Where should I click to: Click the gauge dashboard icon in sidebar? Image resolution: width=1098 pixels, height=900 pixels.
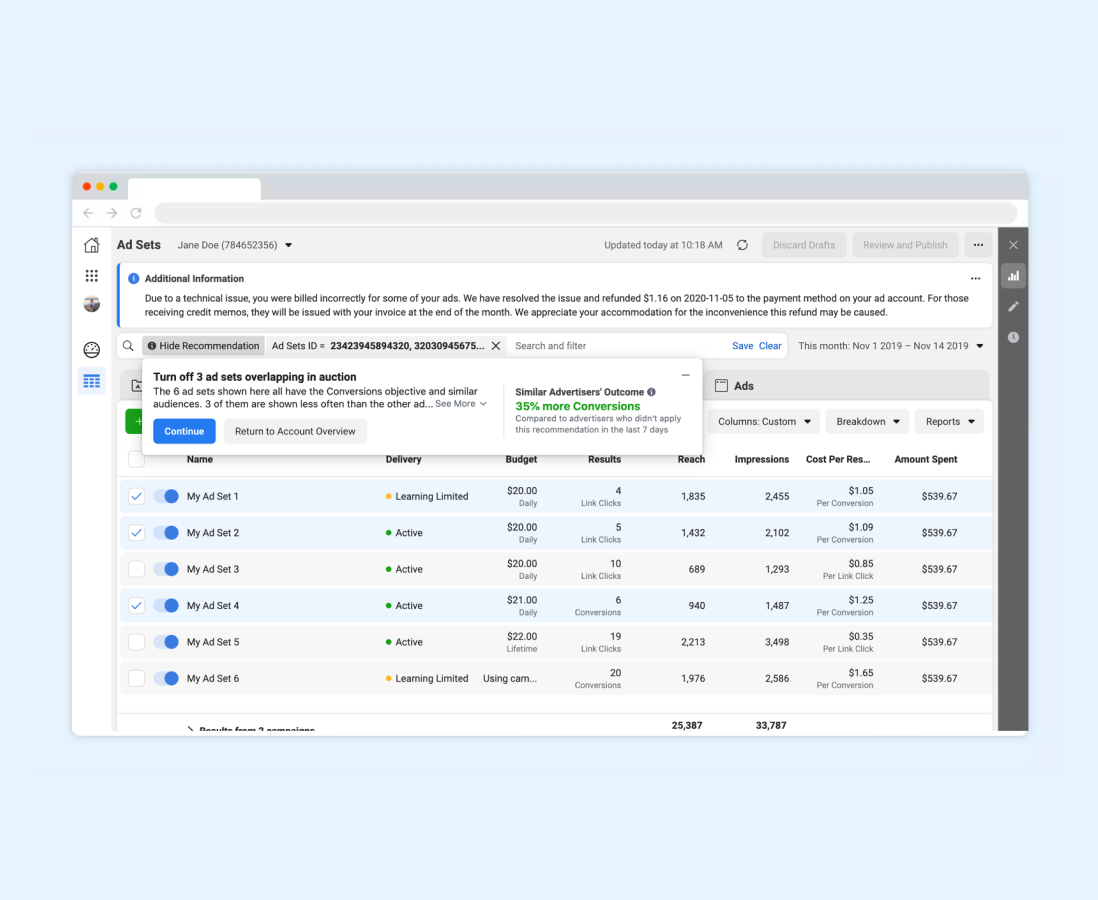[91, 350]
